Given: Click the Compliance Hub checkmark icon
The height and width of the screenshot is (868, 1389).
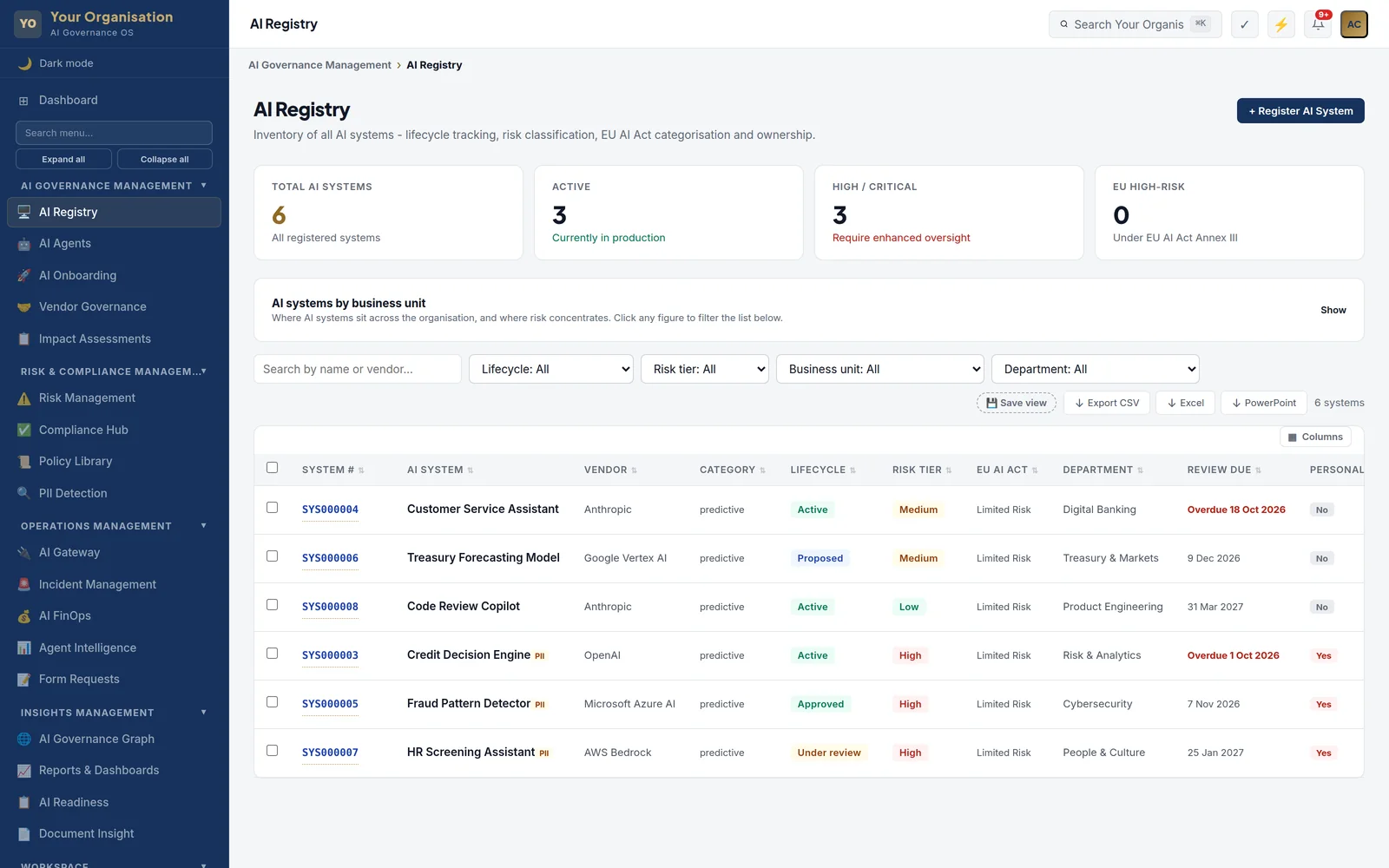Looking at the screenshot, I should pos(24,430).
